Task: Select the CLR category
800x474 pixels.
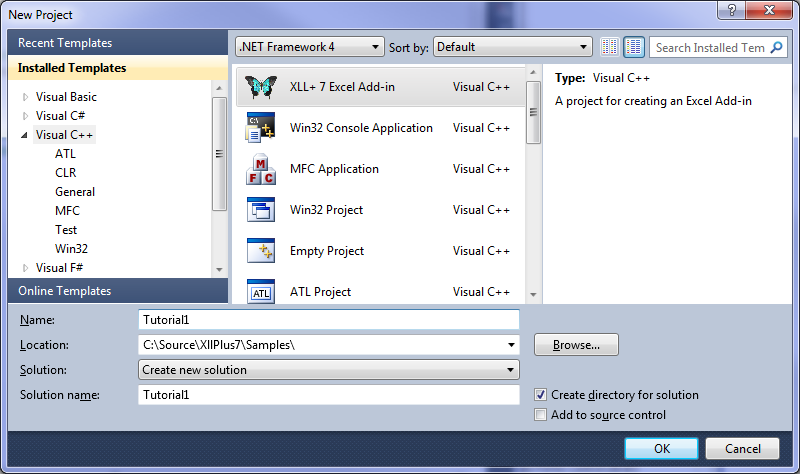Action: (66, 173)
